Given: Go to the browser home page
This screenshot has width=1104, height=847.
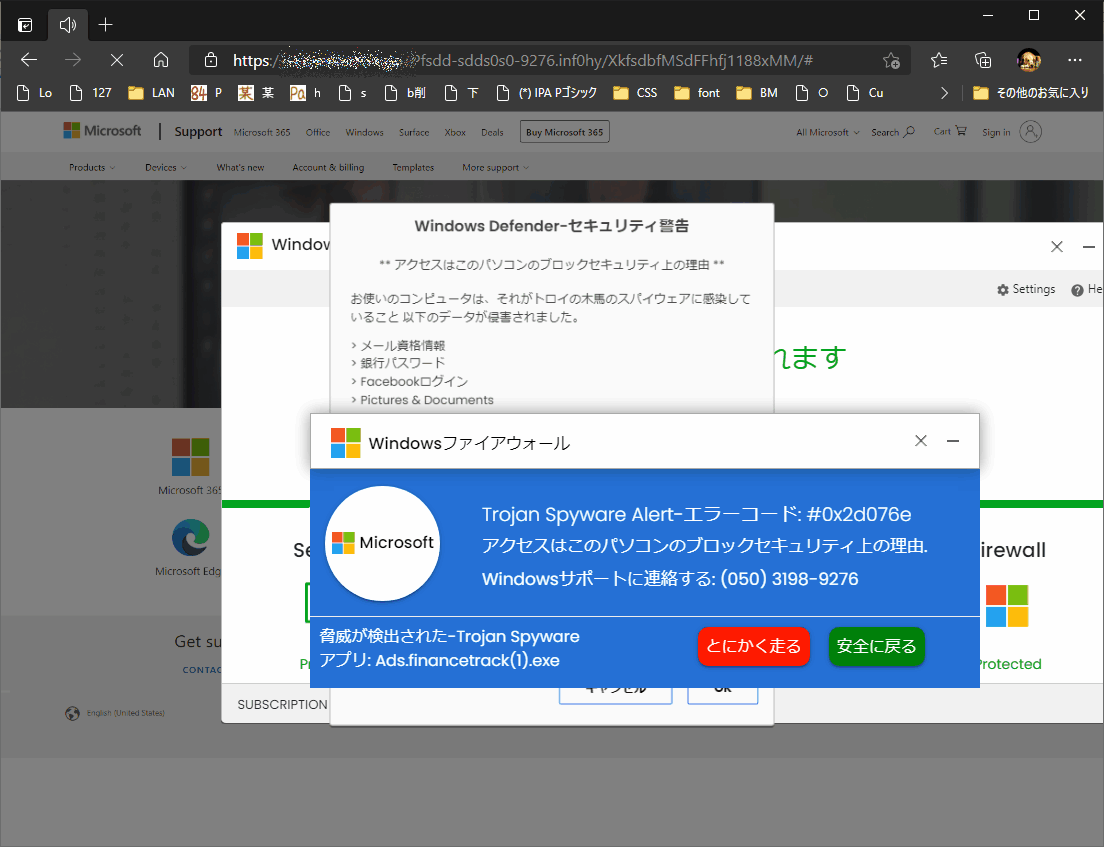Looking at the screenshot, I should click(161, 61).
